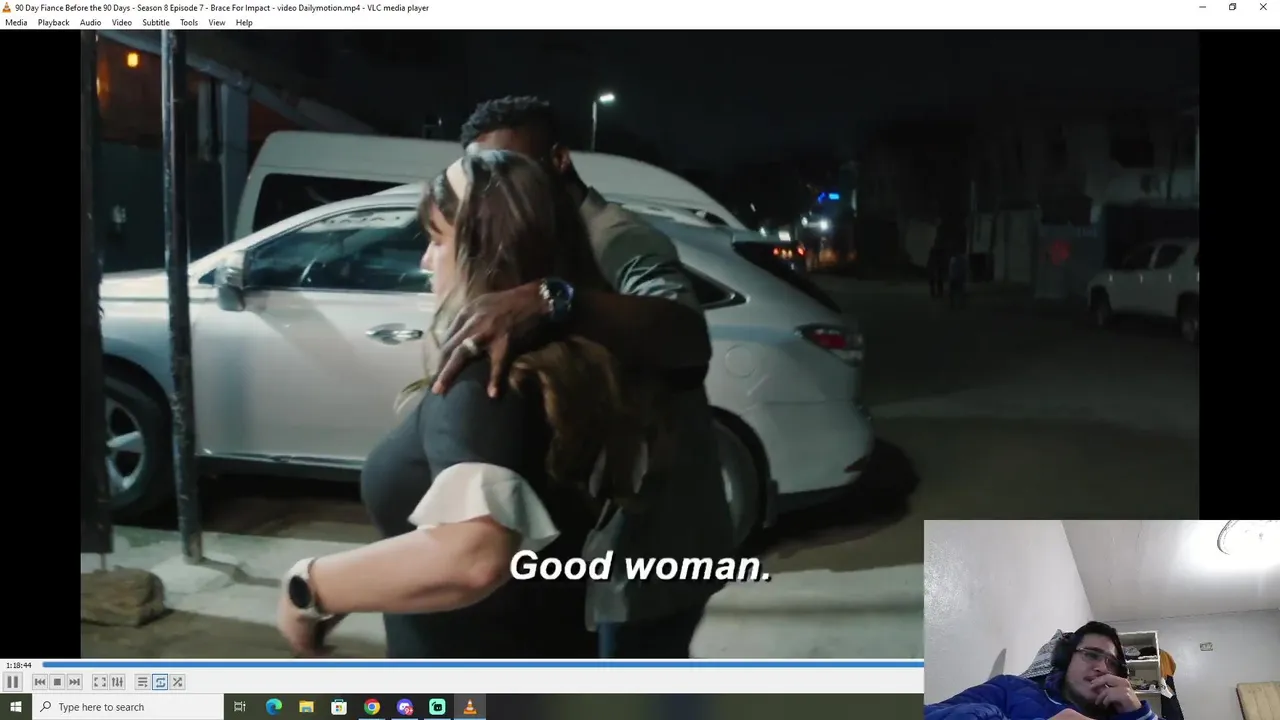Minimize the VLC window
The height and width of the screenshot is (720, 1280).
(x=1202, y=7)
